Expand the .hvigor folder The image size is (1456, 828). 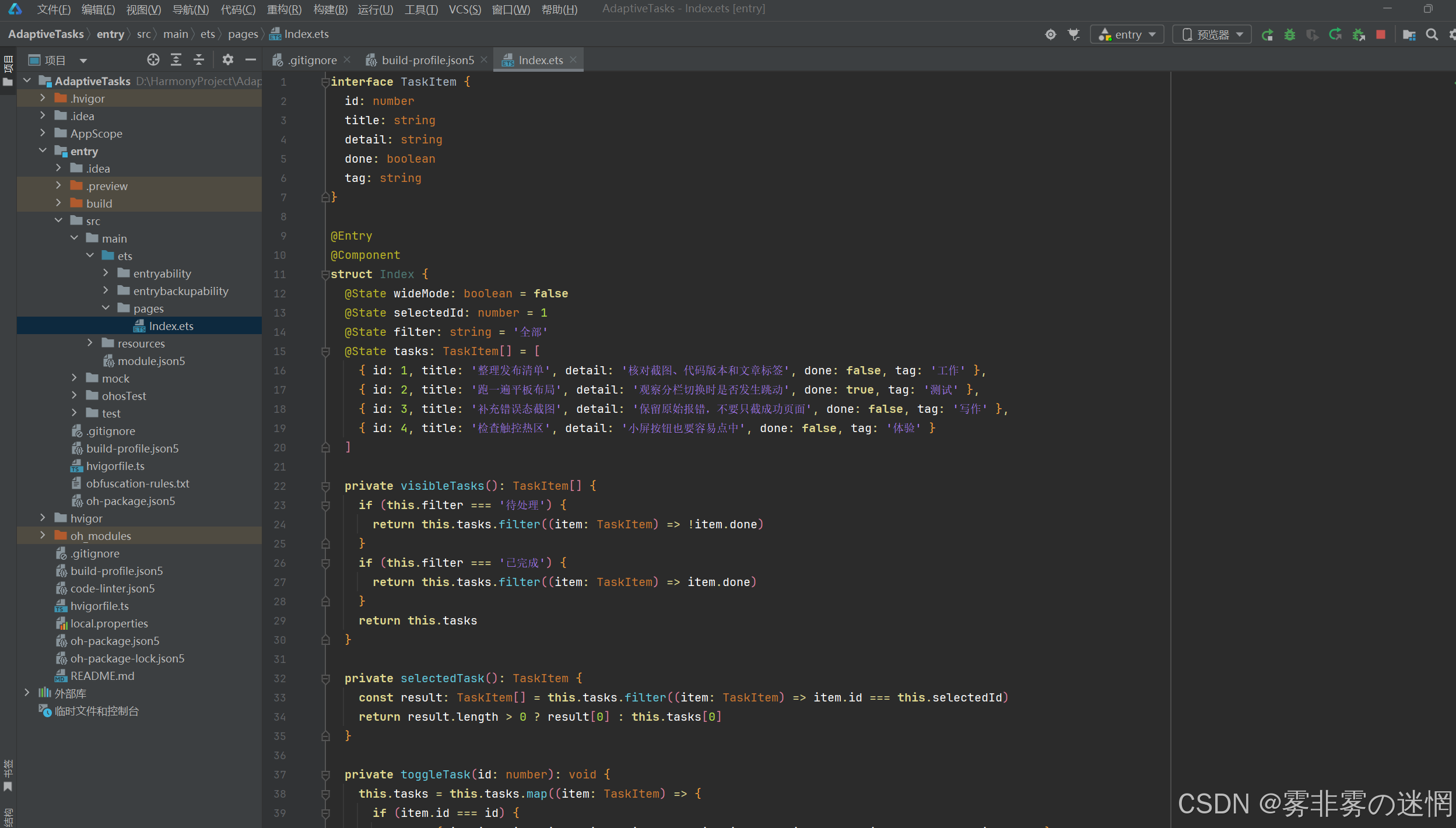[x=43, y=98]
